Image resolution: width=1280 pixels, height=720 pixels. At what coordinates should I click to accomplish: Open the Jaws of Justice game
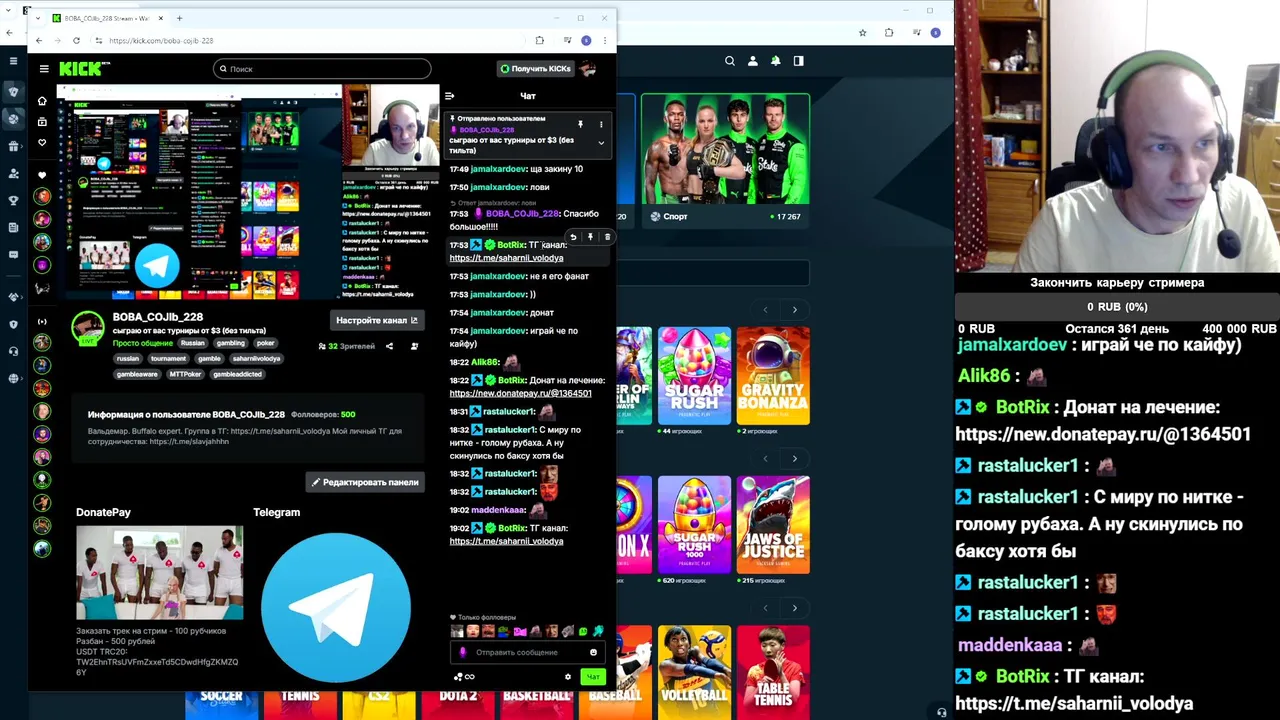773,525
